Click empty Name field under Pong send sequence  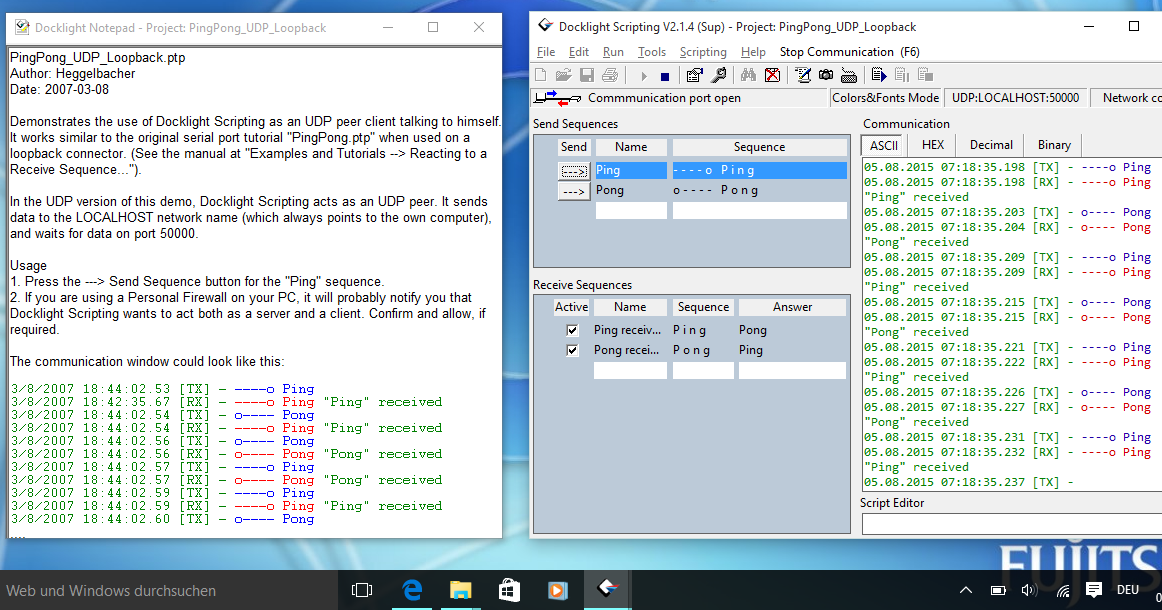click(x=631, y=210)
